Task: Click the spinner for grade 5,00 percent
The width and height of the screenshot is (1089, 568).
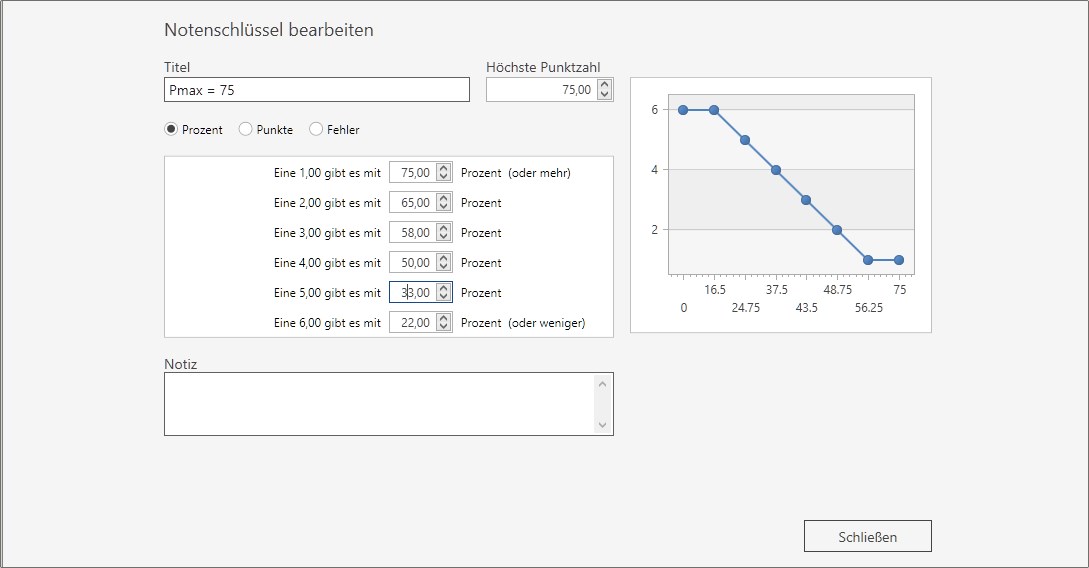Action: click(443, 293)
